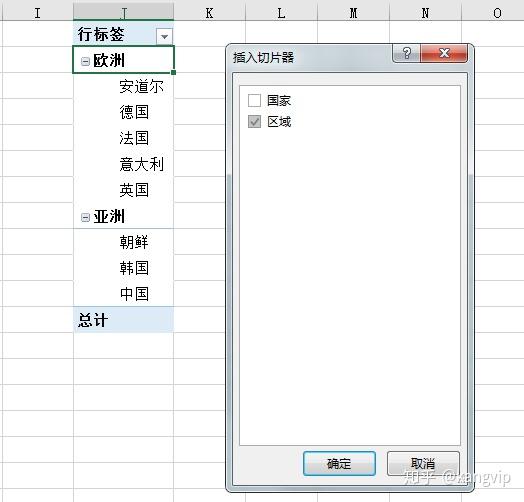The image size is (524, 502).
Task: Collapse the 亚洲 group
Action: click(x=86, y=218)
